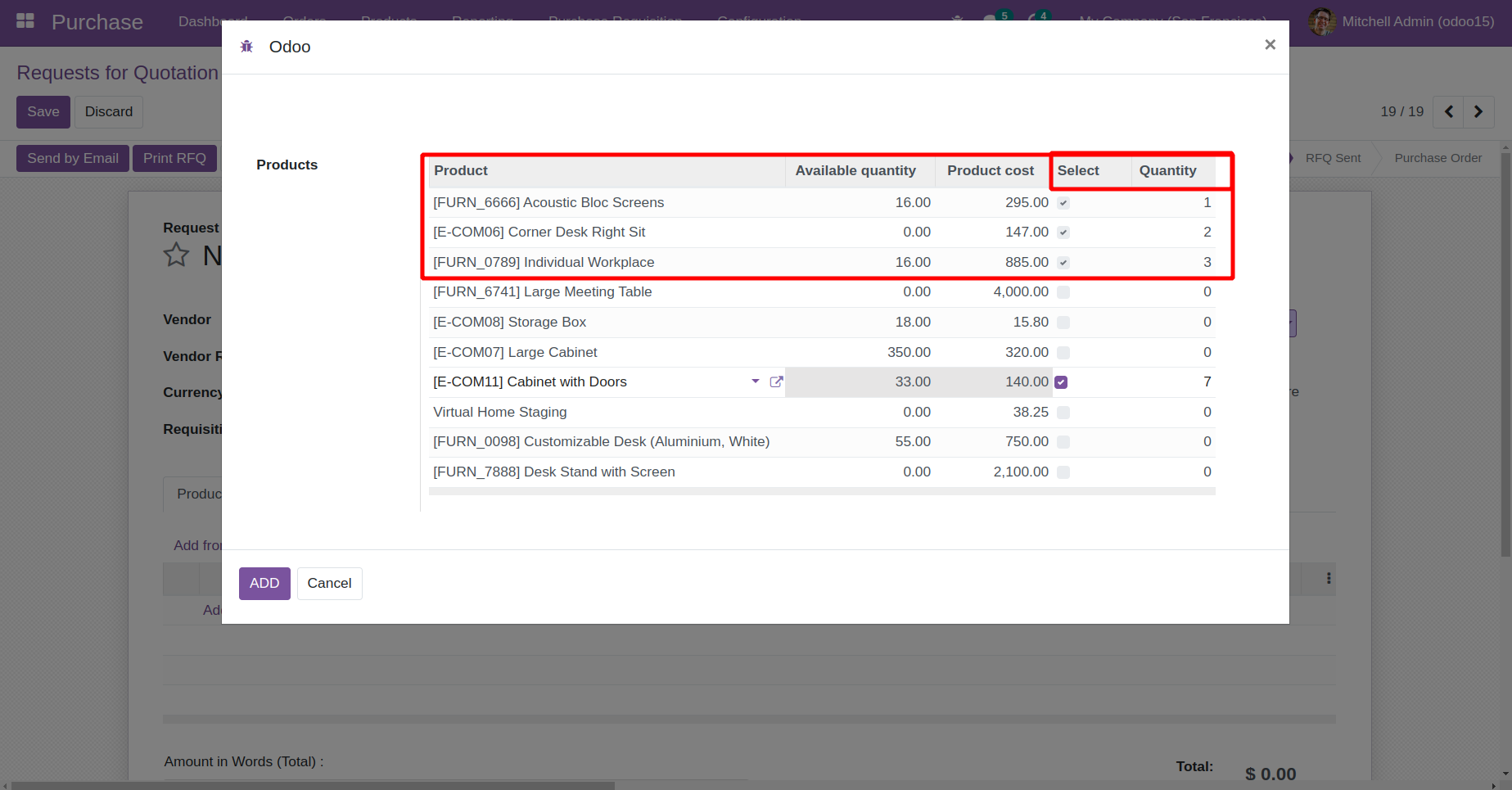This screenshot has width=1512, height=790.
Task: Sort by Product cost column header
Action: 993,171
